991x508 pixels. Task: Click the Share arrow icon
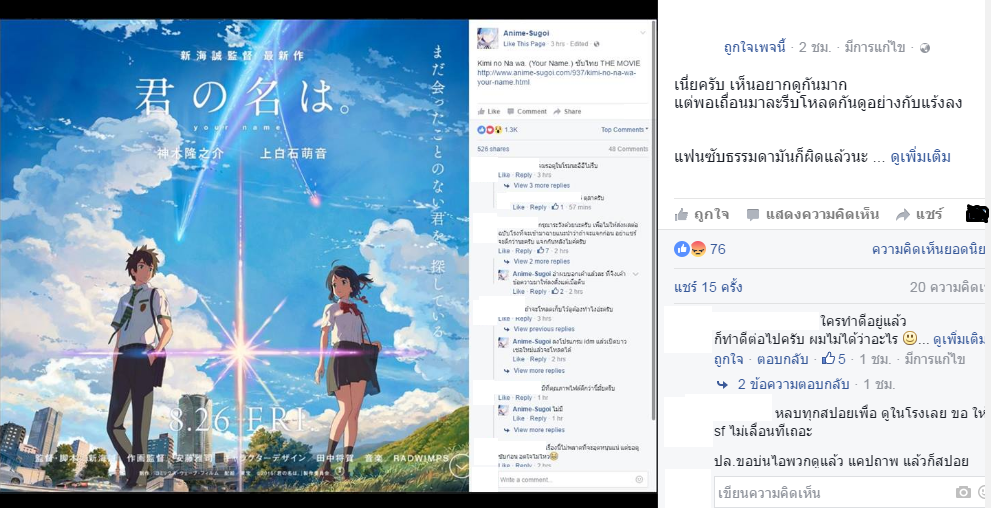point(557,111)
